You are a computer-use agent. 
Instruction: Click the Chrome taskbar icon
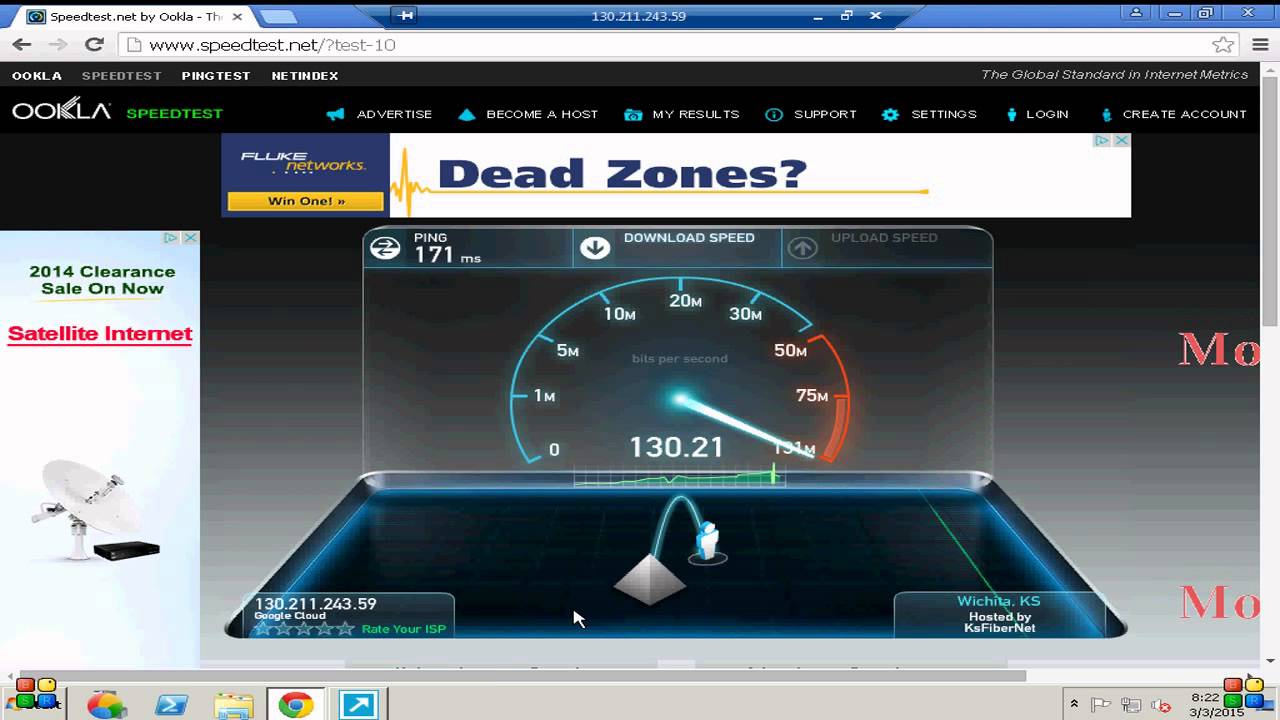(295, 705)
